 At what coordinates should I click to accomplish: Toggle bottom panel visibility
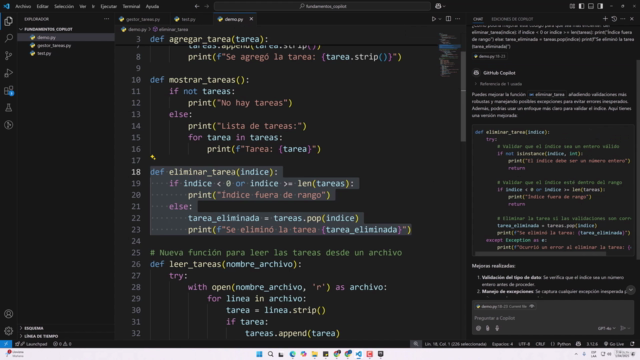(591, 6)
